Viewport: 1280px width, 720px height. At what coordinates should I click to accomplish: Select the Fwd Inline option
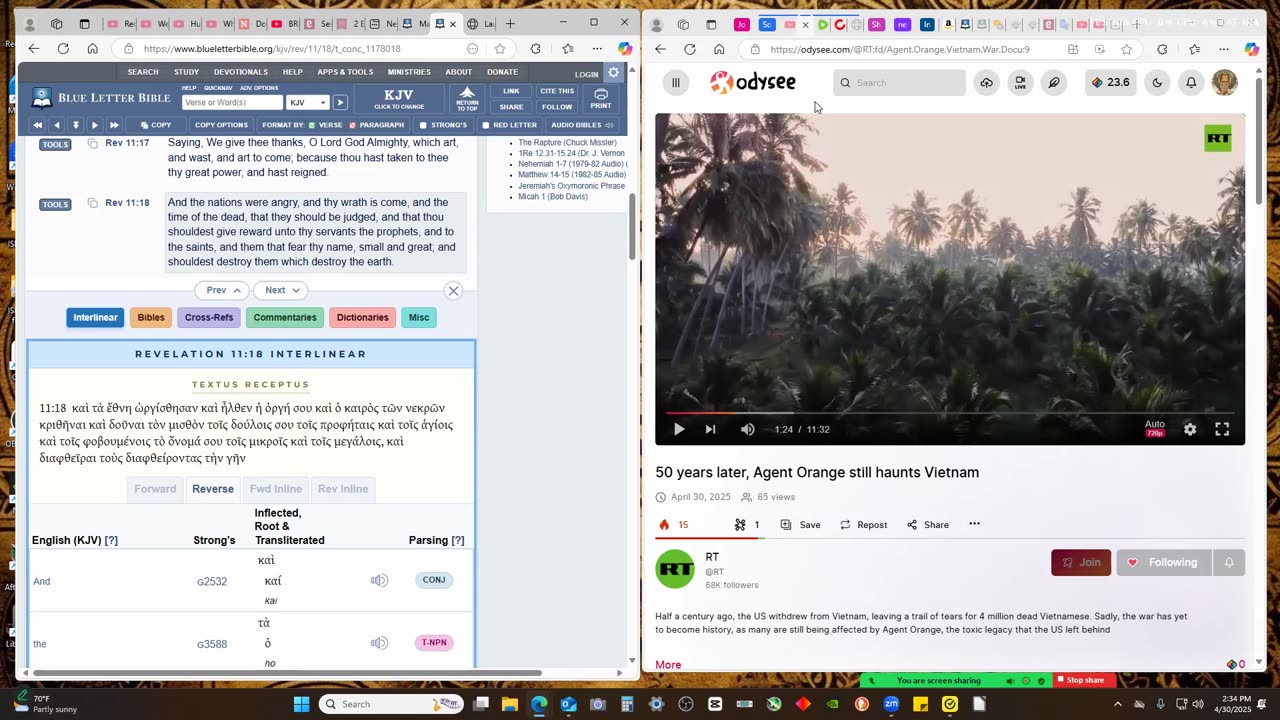(x=276, y=489)
